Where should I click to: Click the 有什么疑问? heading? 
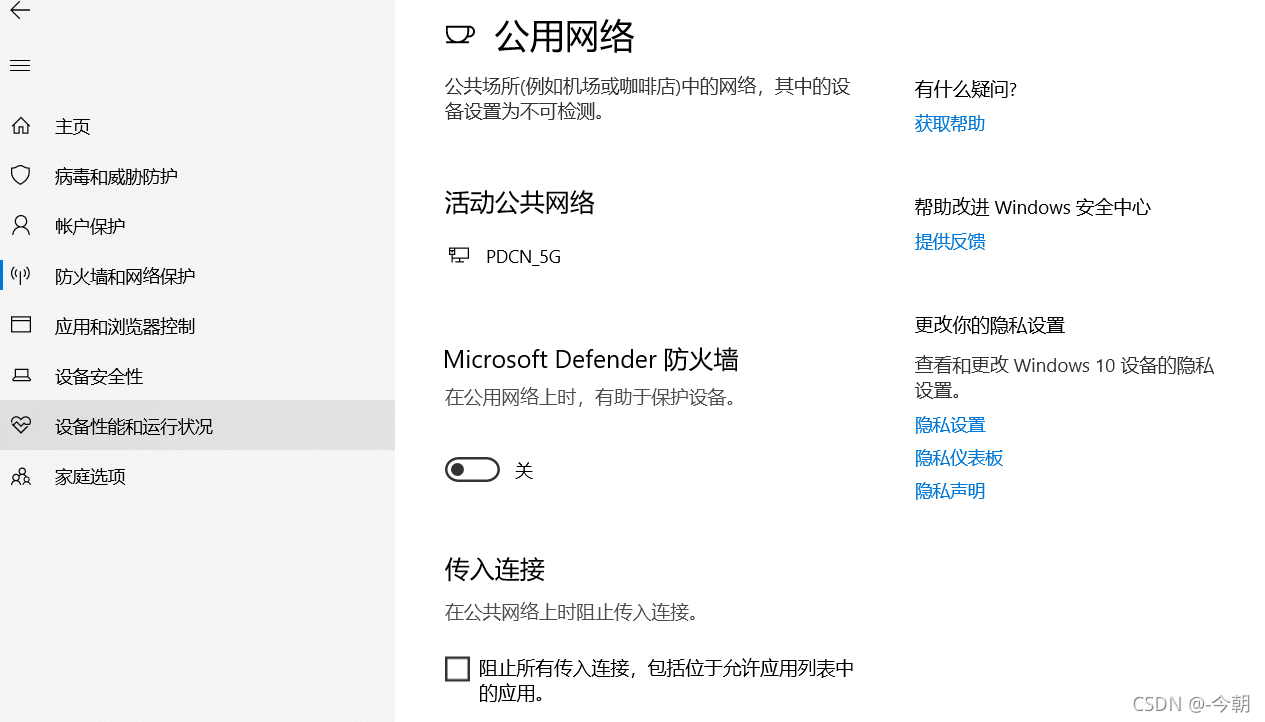[966, 90]
